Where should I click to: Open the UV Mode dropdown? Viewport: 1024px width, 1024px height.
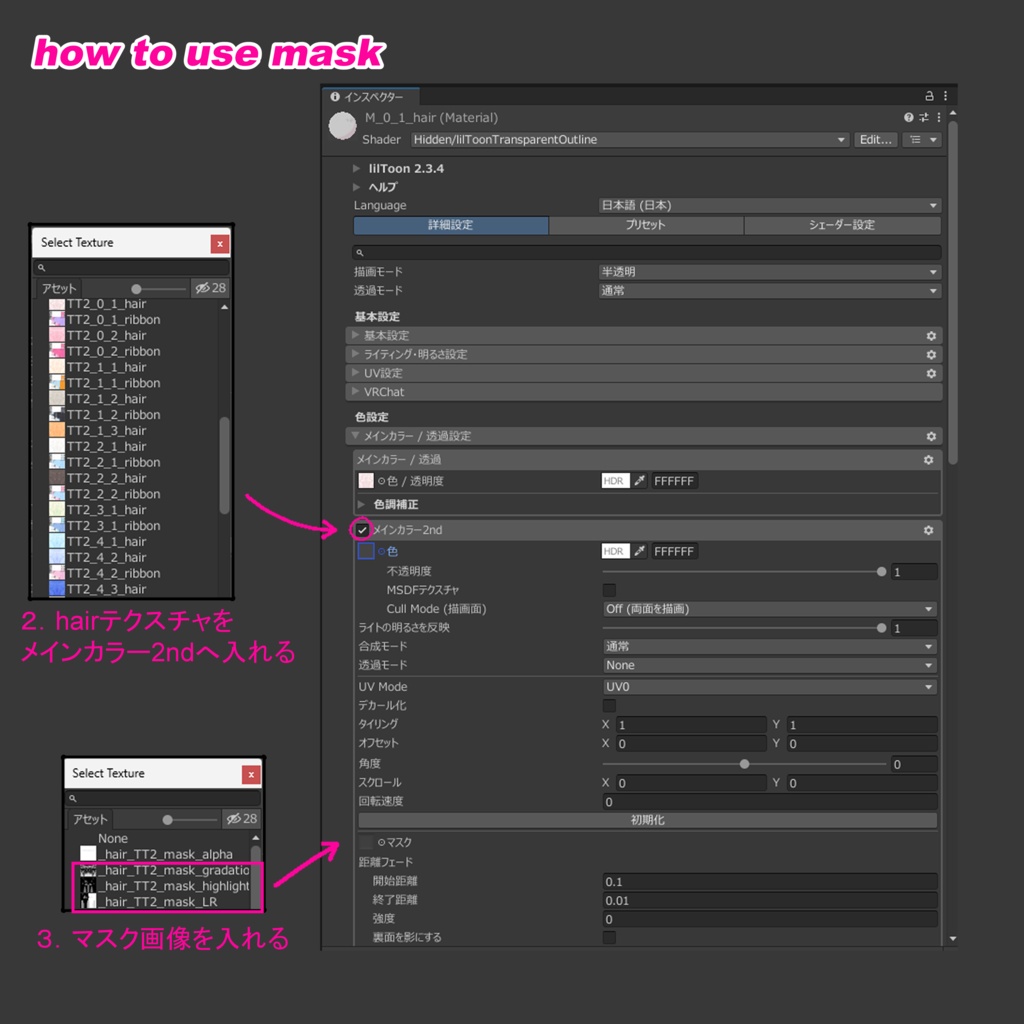(x=769, y=687)
